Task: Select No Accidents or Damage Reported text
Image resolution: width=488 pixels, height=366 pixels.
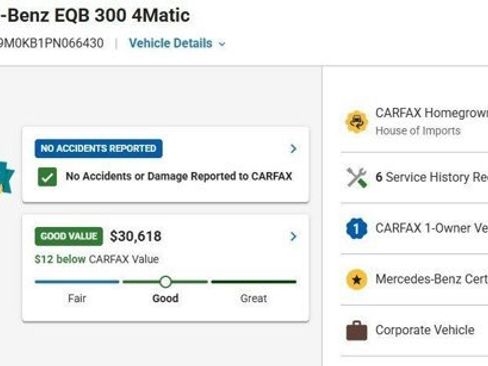Action: click(x=179, y=176)
